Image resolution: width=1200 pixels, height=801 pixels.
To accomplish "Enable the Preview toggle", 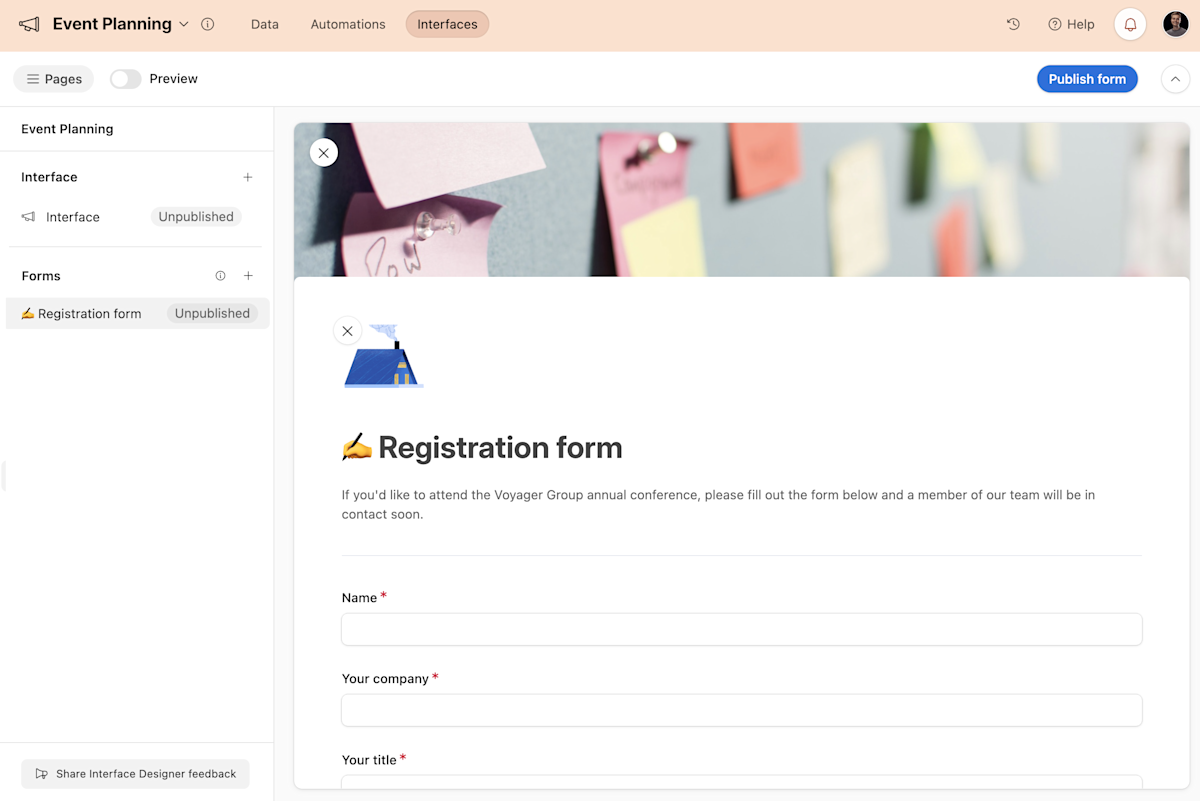I will point(124,78).
